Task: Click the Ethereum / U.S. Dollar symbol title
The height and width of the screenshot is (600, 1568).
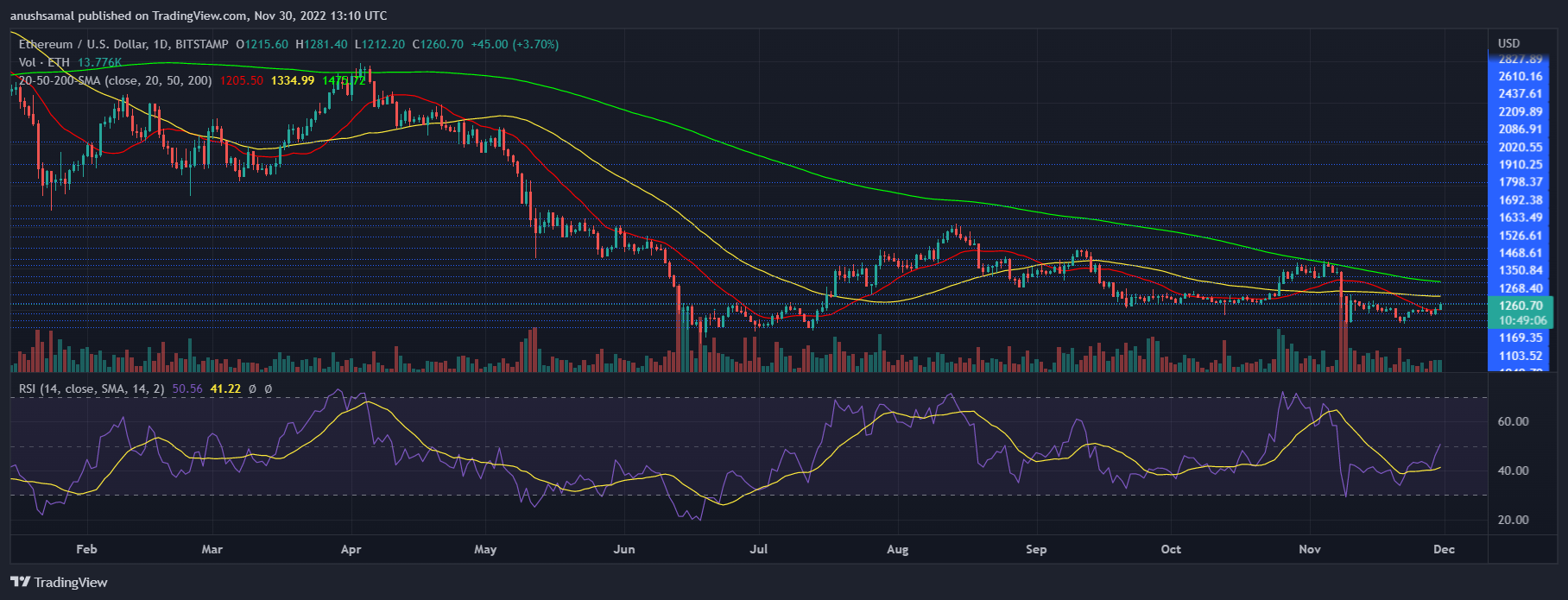Action: pyautogui.click(x=93, y=44)
